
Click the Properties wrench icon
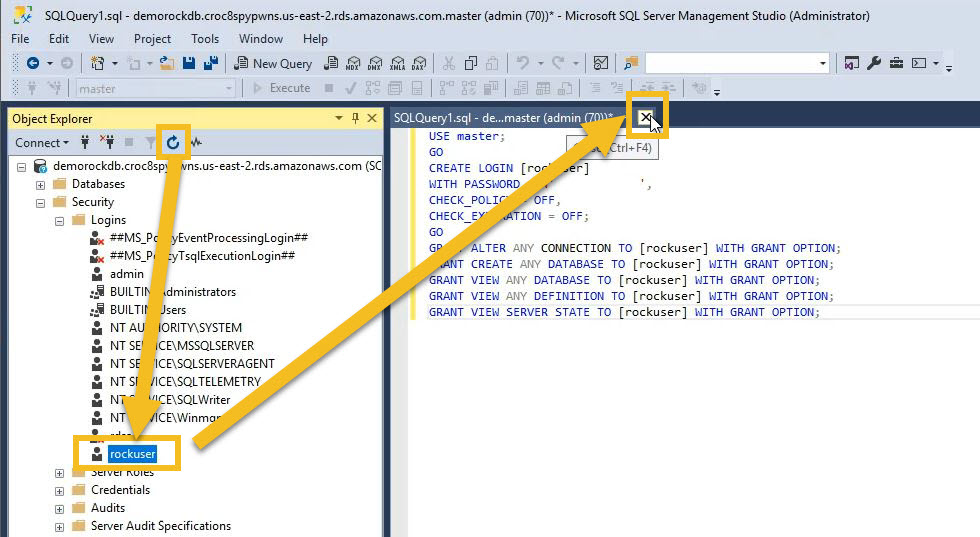(874, 63)
